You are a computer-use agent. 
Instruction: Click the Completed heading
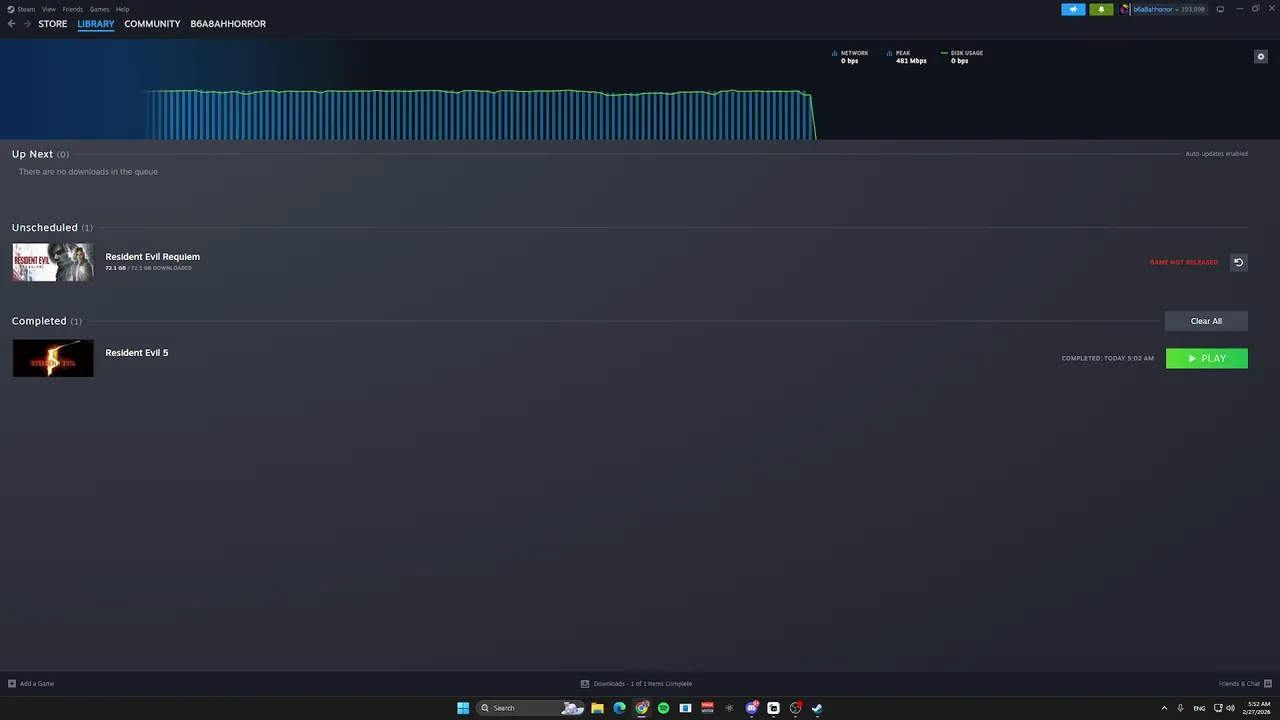(39, 321)
